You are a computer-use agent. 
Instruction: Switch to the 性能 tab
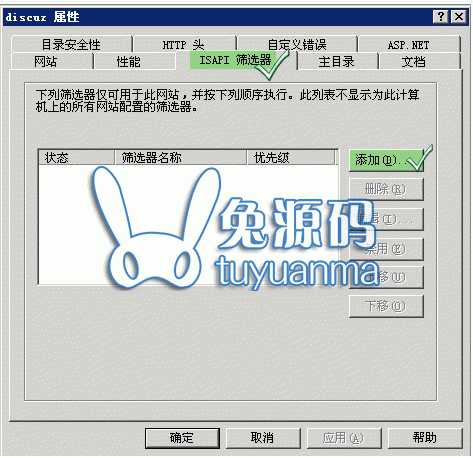[134, 61]
